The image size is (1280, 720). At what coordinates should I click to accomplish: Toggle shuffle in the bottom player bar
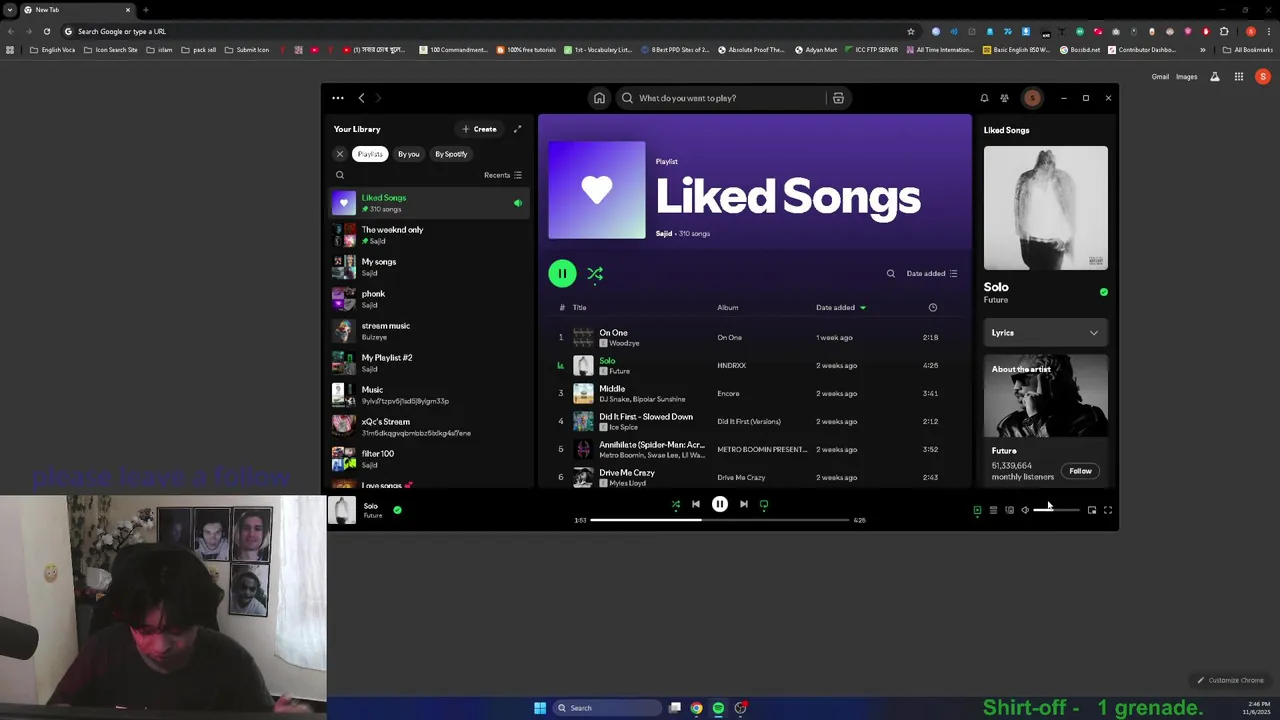[676, 504]
